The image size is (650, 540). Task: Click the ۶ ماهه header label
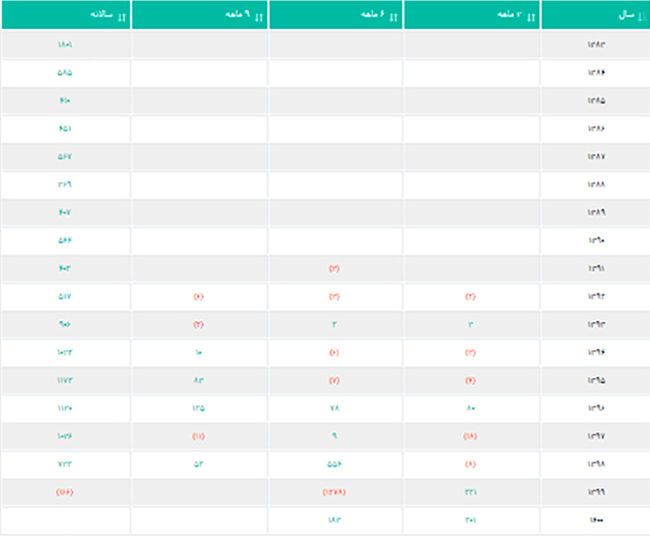pyautogui.click(x=370, y=15)
